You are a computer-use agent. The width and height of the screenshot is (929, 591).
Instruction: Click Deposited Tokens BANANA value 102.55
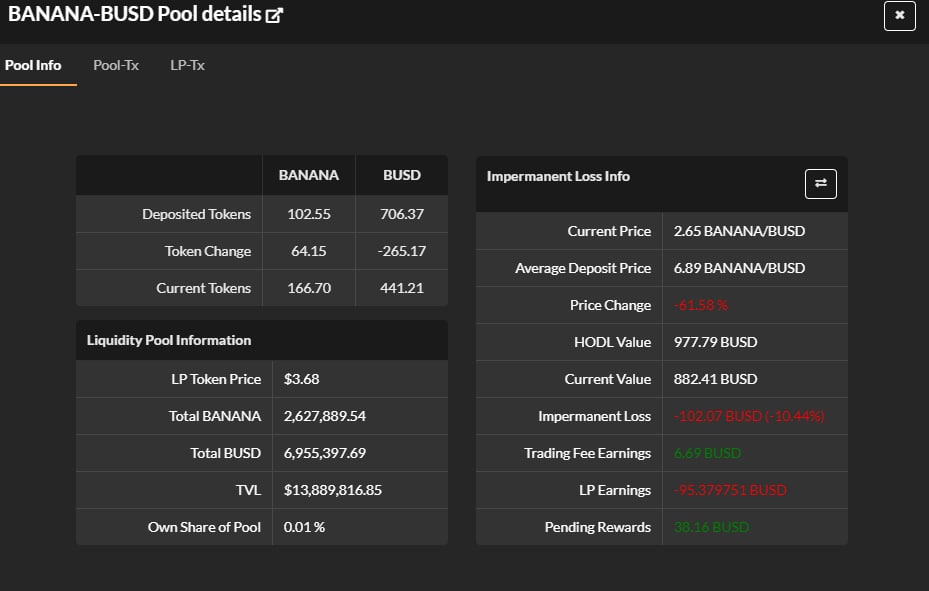click(x=309, y=214)
